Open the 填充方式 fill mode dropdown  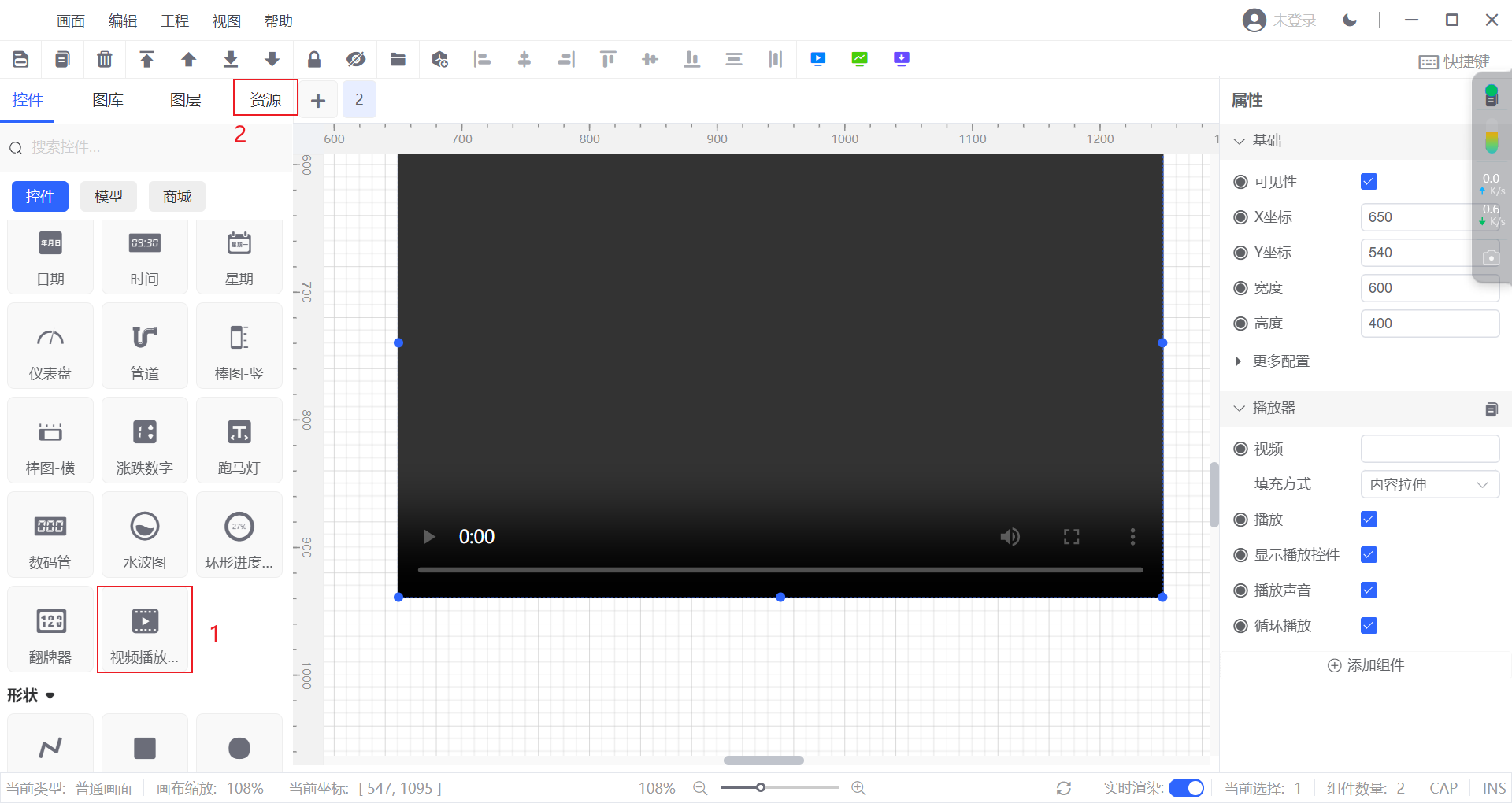pyautogui.click(x=1429, y=484)
